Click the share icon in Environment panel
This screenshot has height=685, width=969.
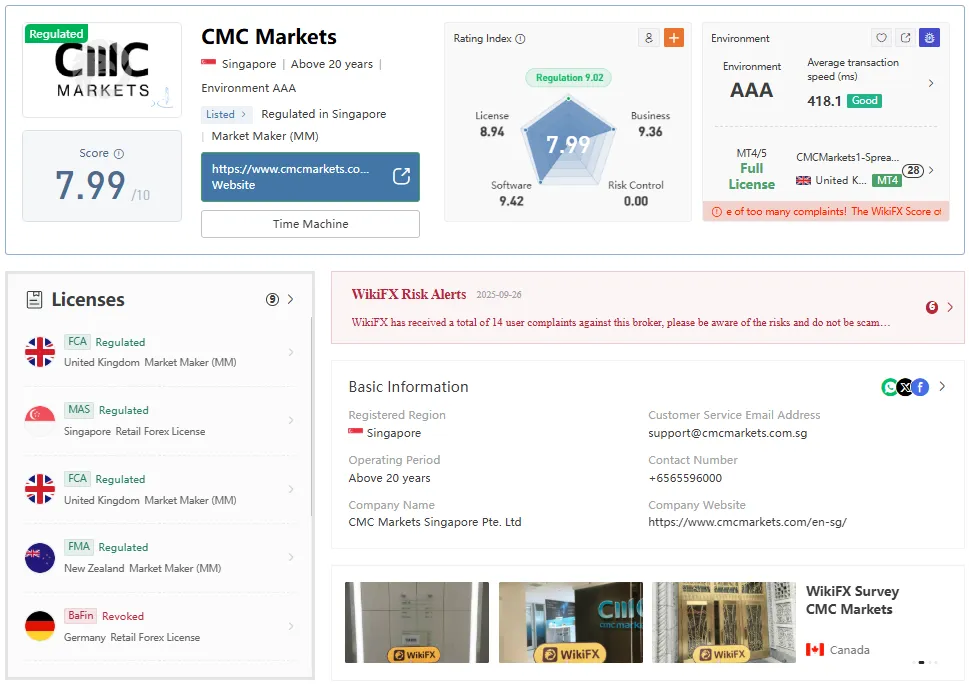pos(905,38)
